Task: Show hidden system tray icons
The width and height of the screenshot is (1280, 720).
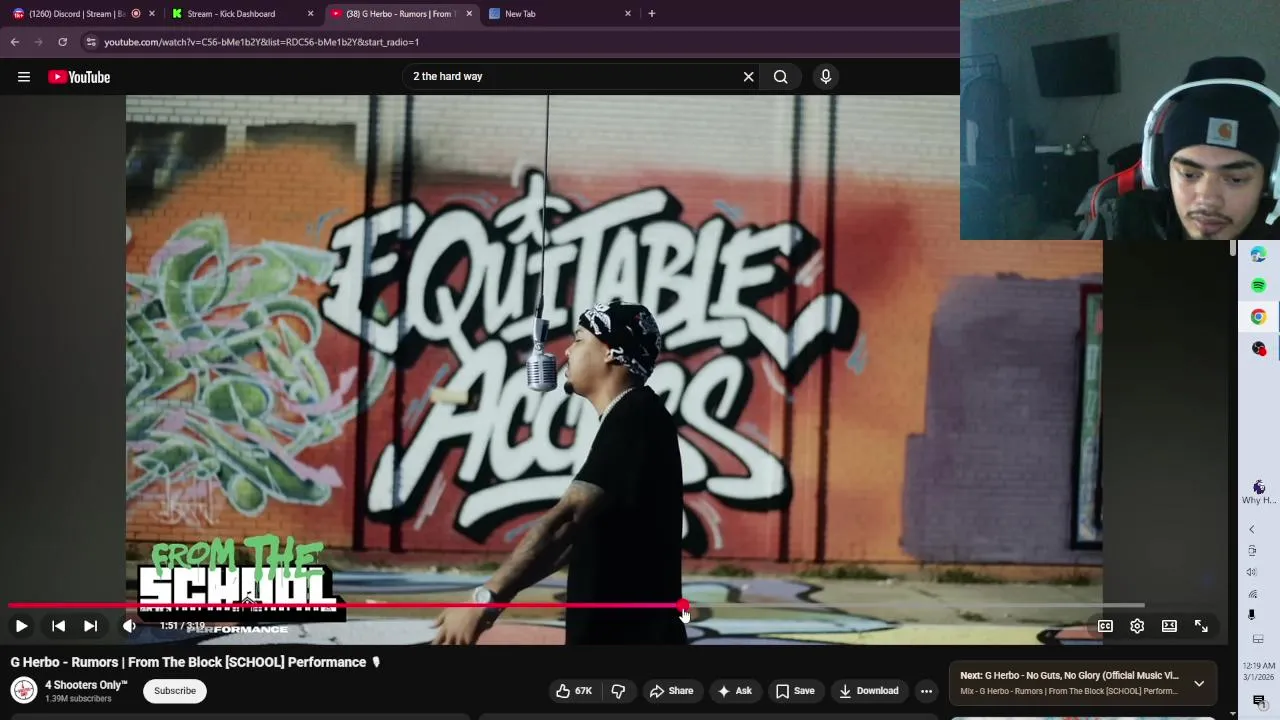Action: point(1252,530)
